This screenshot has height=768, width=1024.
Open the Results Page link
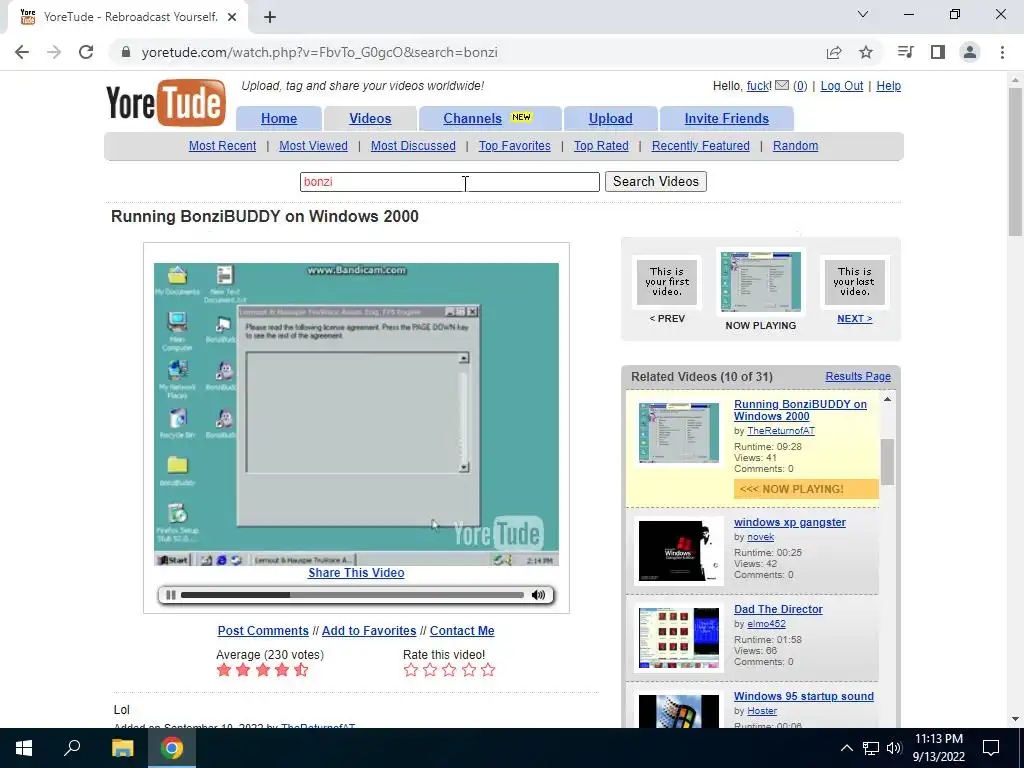click(858, 376)
